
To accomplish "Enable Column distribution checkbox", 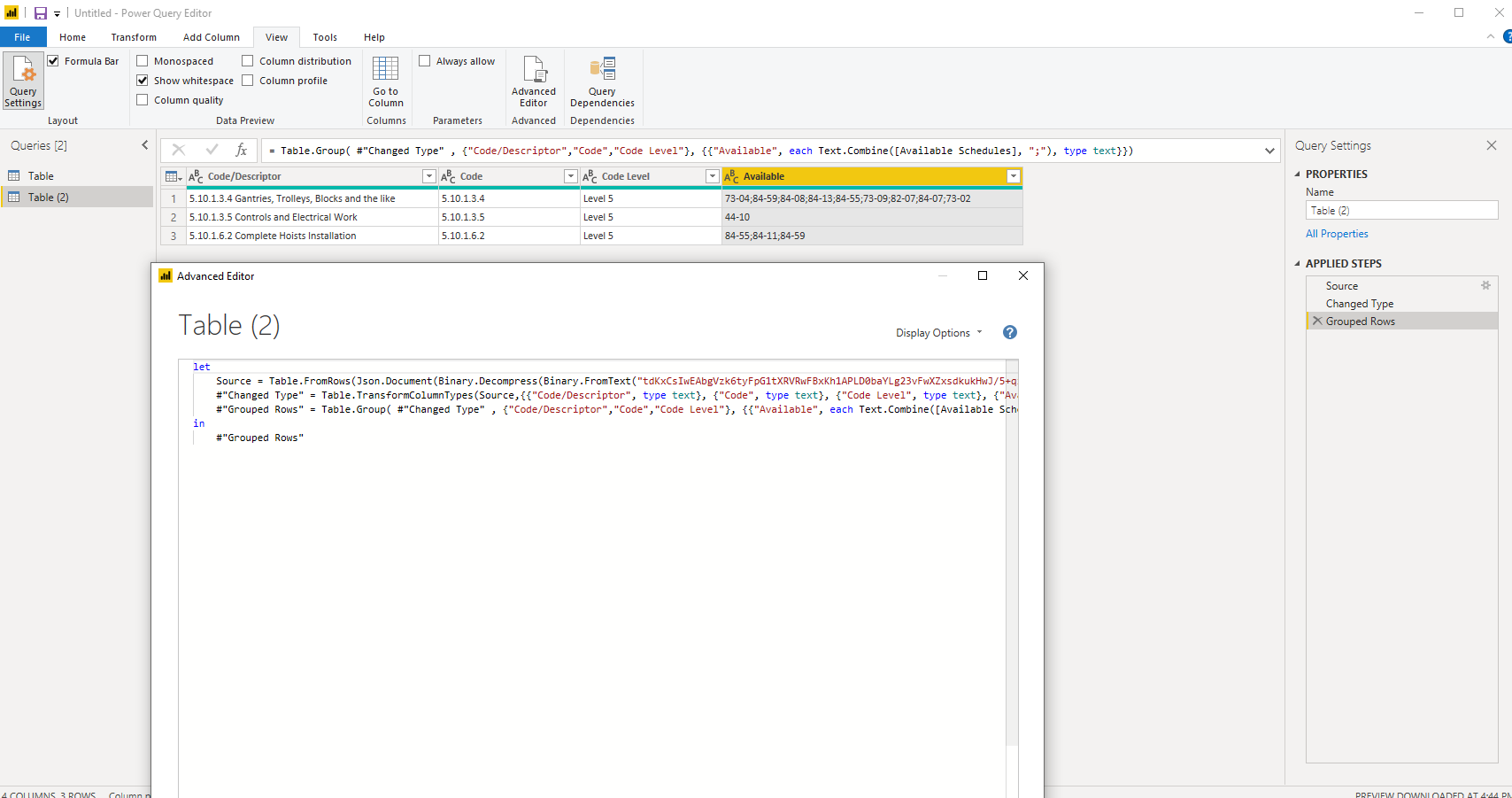I will tap(248, 61).
